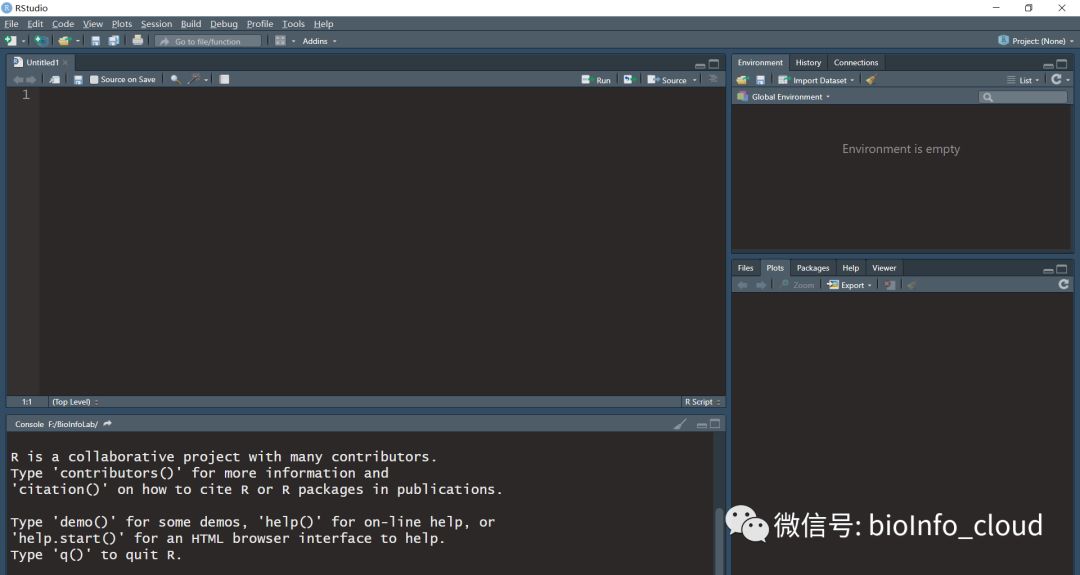1080x575 pixels.
Task: Click the Print icon in the main toolbar
Action: coord(138,41)
